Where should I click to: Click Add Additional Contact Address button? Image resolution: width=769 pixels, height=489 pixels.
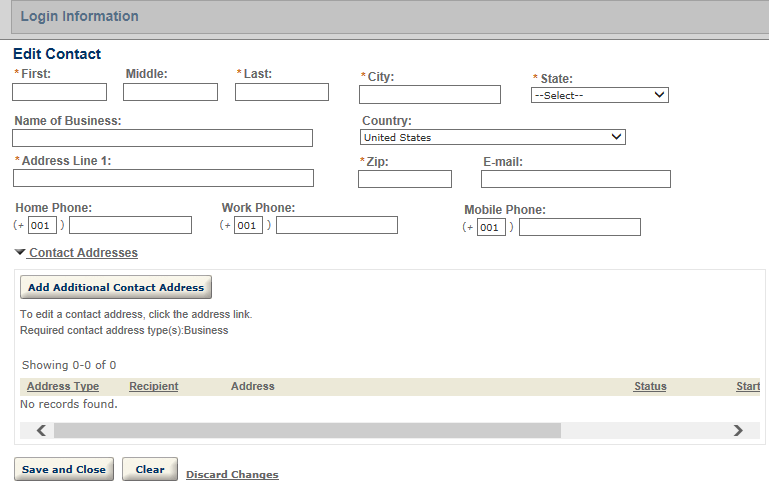[x=116, y=287]
